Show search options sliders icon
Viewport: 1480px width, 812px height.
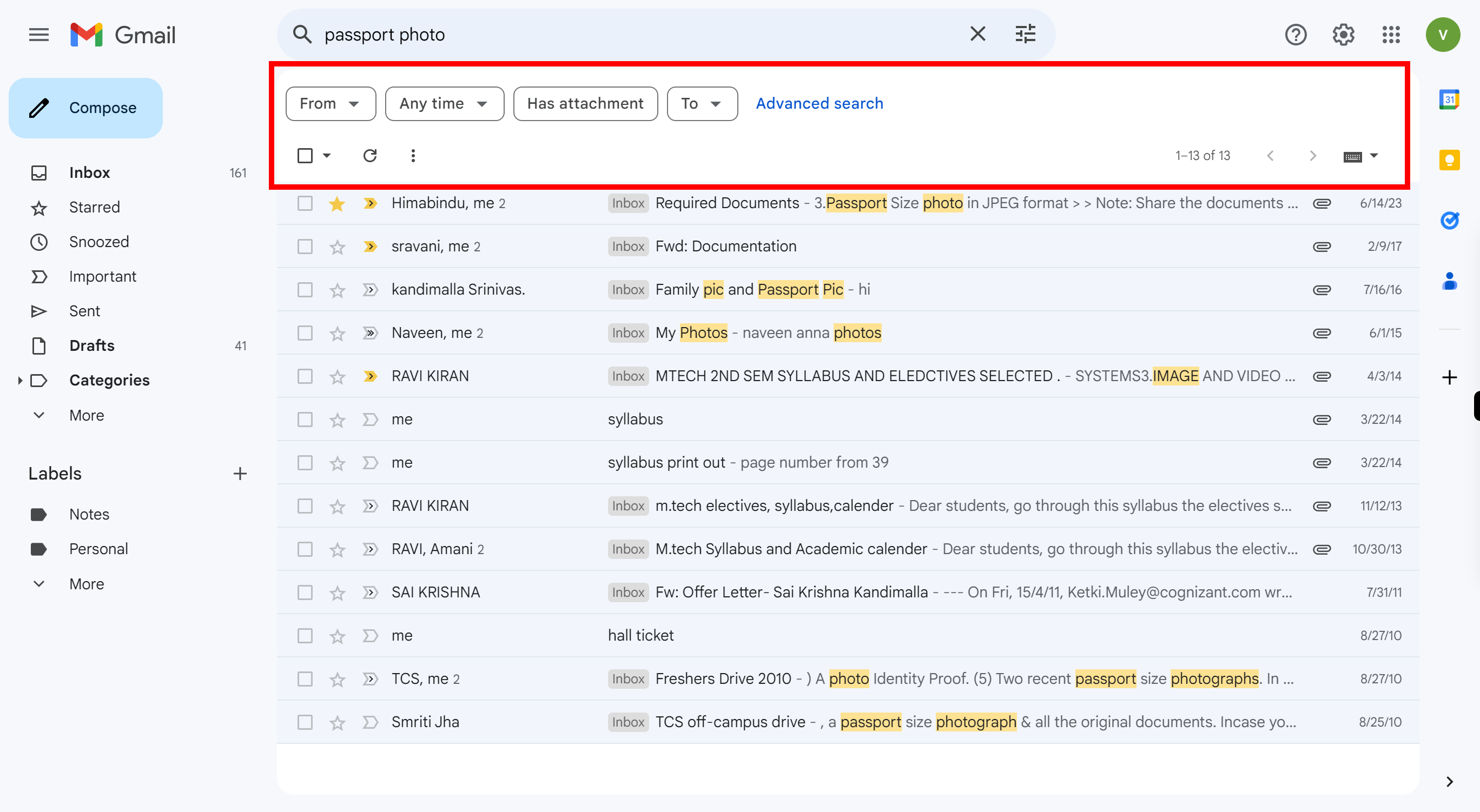pyautogui.click(x=1025, y=35)
